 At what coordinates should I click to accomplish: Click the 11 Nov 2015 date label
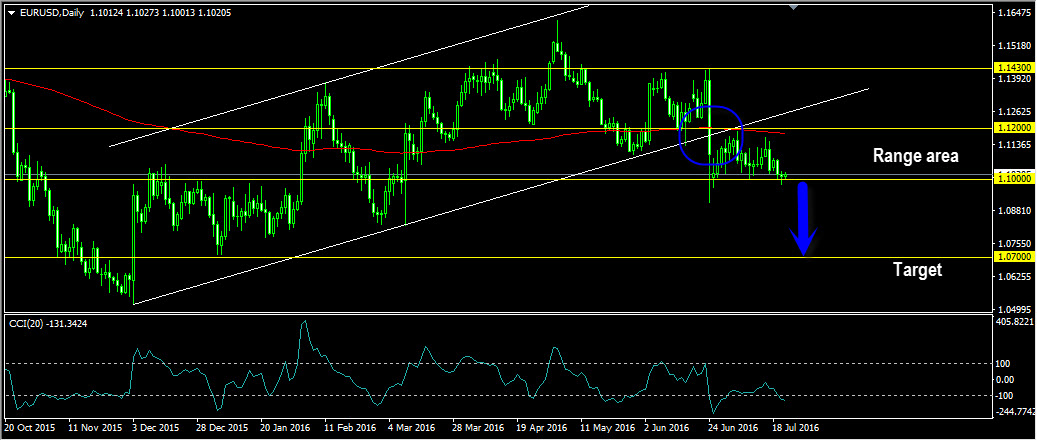click(95, 427)
